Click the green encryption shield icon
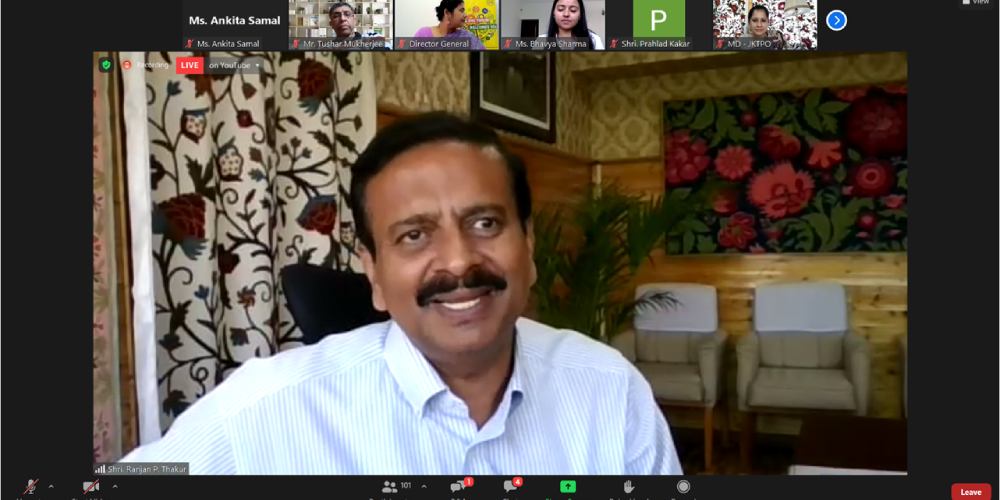1000x500 pixels. point(106,65)
